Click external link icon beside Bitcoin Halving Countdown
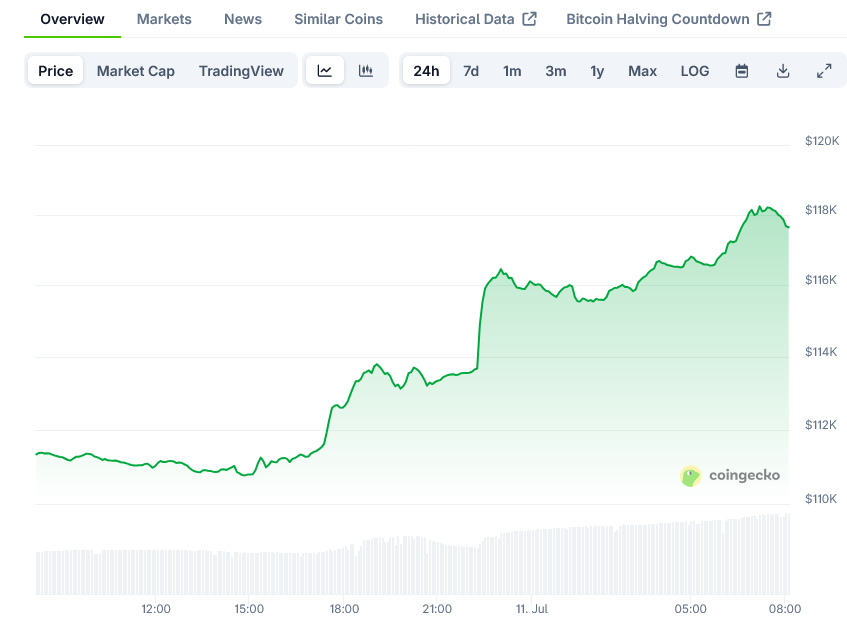The width and height of the screenshot is (847, 634). pos(764,19)
